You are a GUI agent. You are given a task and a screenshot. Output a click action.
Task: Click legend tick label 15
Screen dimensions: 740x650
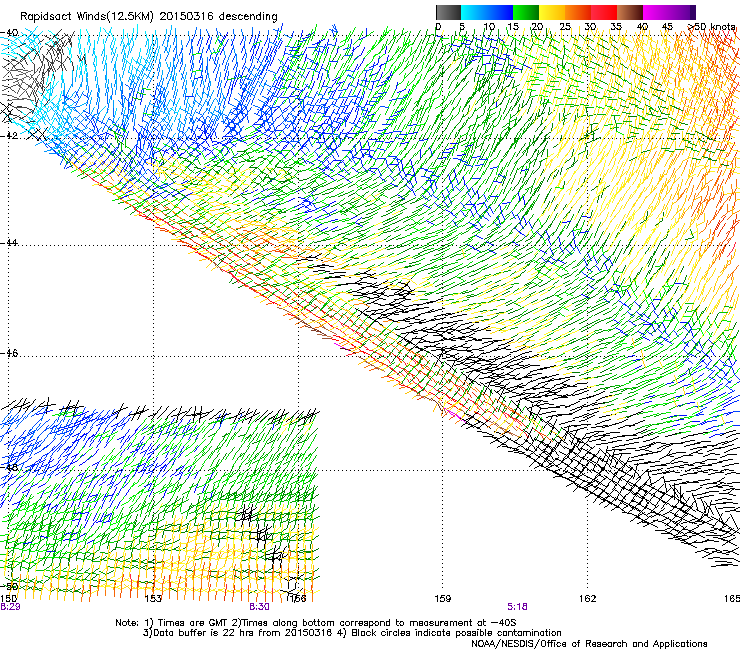(x=513, y=27)
